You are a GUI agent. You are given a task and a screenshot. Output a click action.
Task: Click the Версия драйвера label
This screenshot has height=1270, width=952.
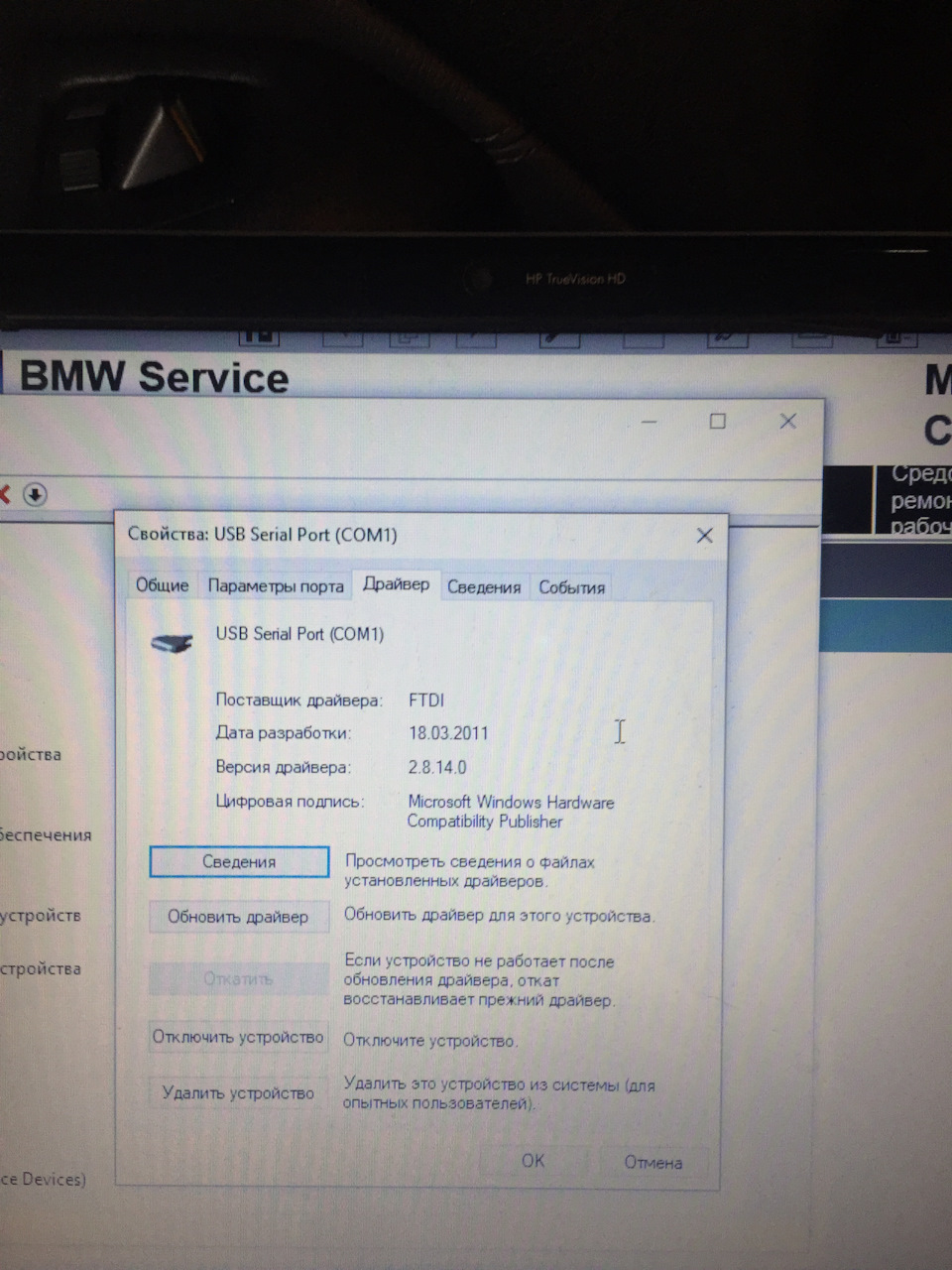click(284, 767)
